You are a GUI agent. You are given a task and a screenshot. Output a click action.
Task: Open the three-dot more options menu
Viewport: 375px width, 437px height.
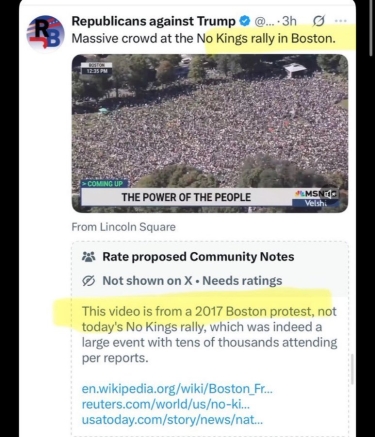[x=341, y=21]
